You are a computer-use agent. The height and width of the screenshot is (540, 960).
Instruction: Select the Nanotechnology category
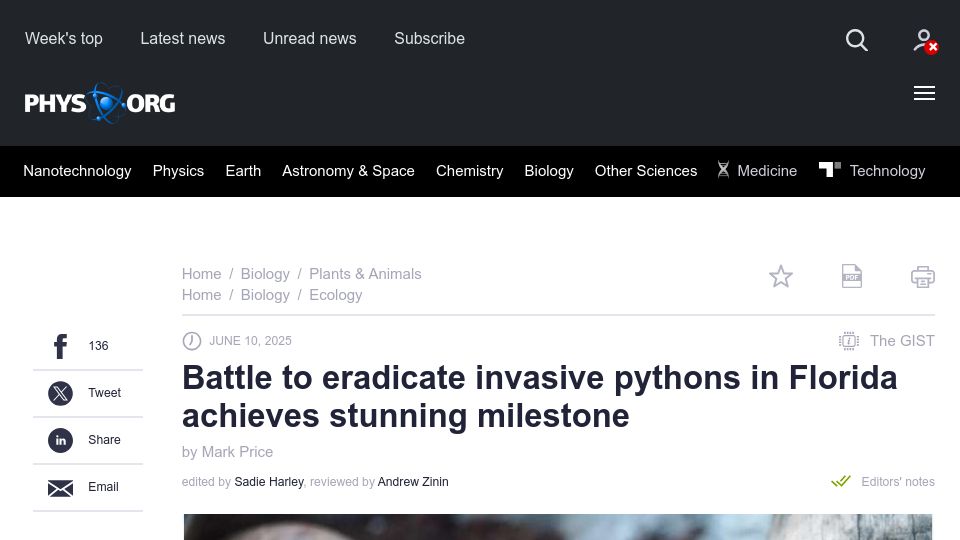click(x=77, y=171)
